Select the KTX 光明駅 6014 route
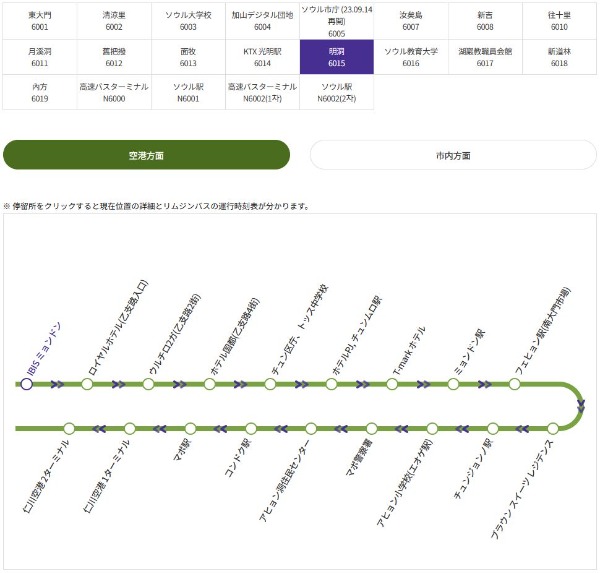 [263, 56]
